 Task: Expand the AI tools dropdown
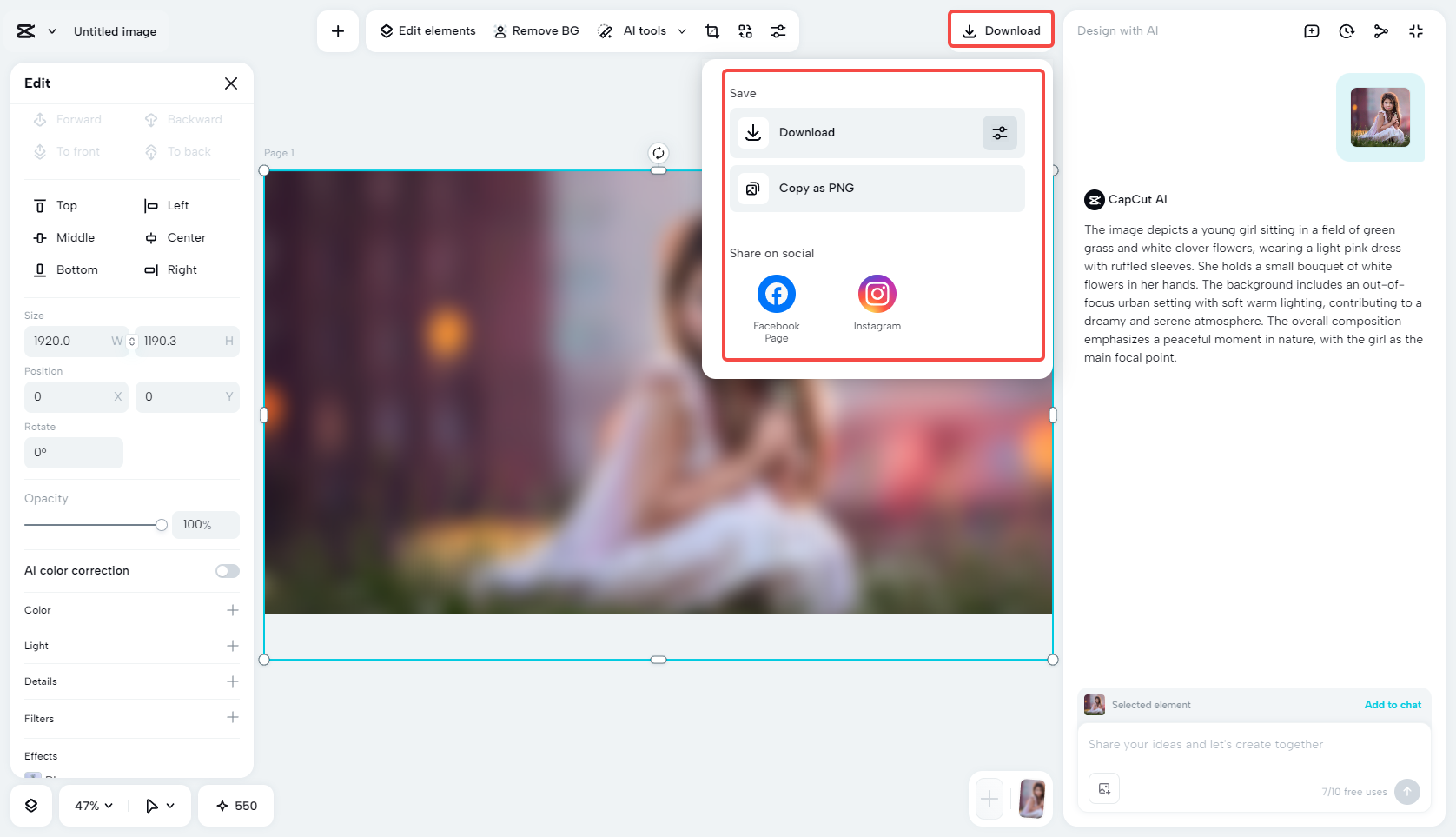683,30
